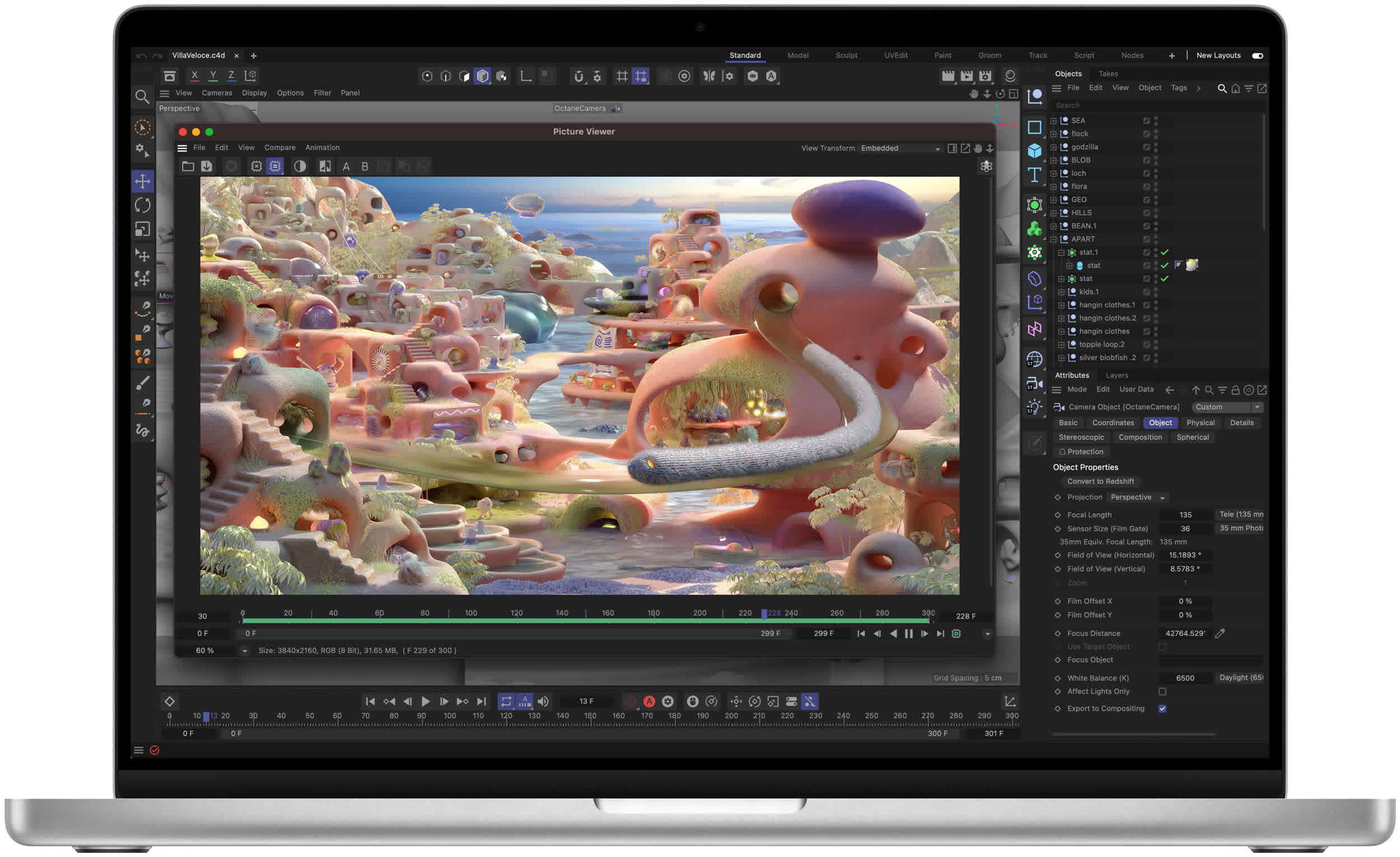Uncheck Export to Compositing checkbox
1400x857 pixels.
click(x=1162, y=709)
